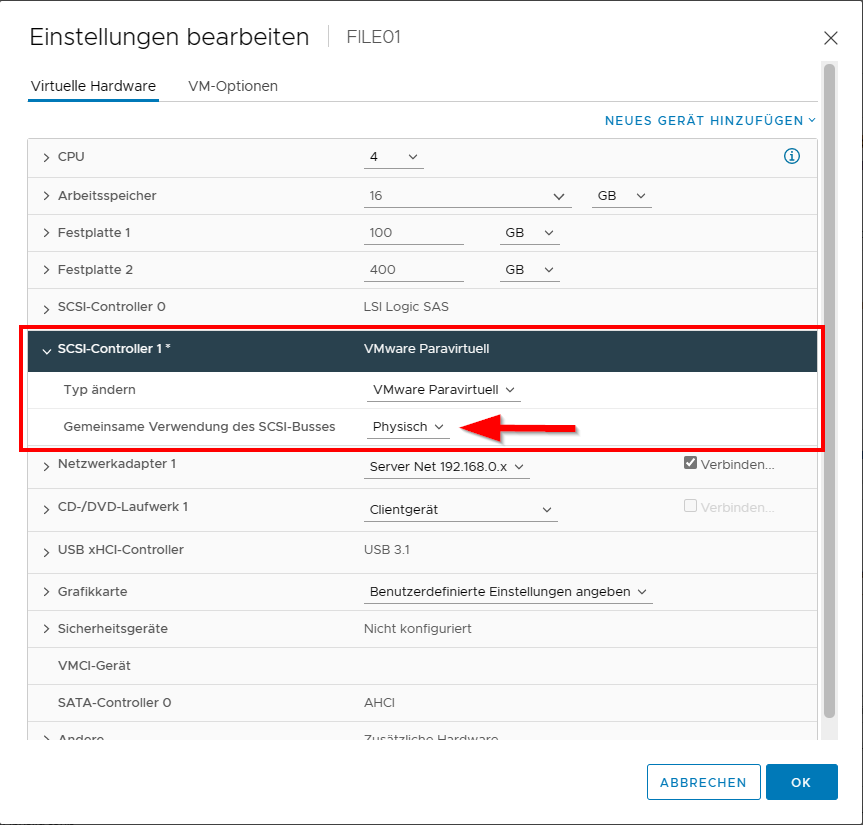Toggle Verbinden checkbox for CD-/DVD-Laufwerk 1
This screenshot has width=863, height=825.
690,506
